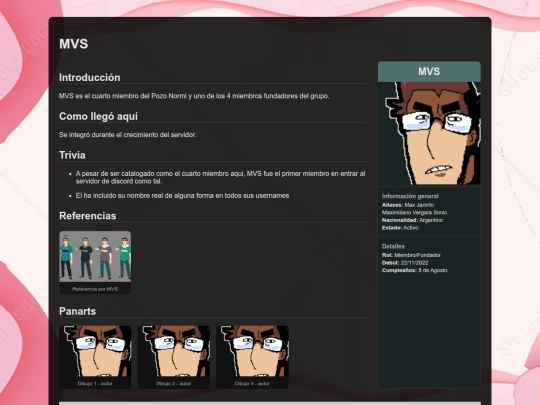Click the 'Dibujo 3 - autor' caption
The height and width of the screenshot is (405, 540).
click(252, 383)
